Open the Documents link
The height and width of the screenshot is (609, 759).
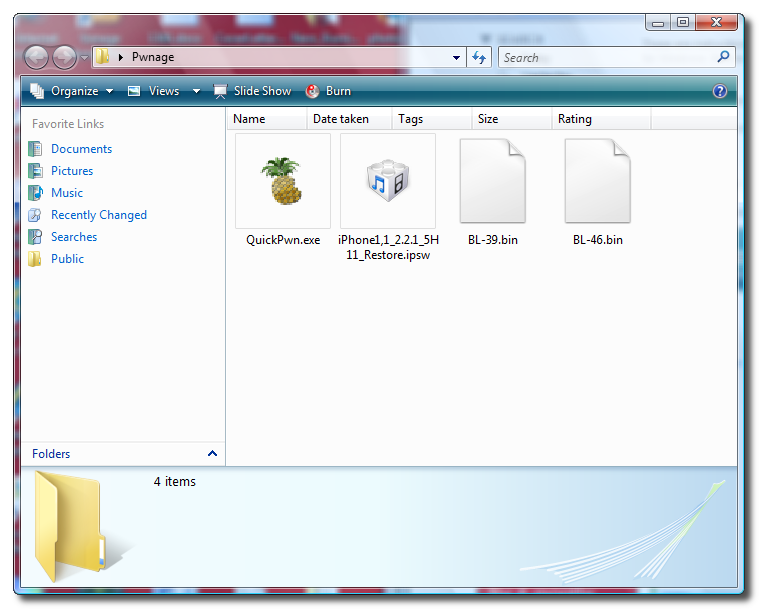[x=81, y=149]
